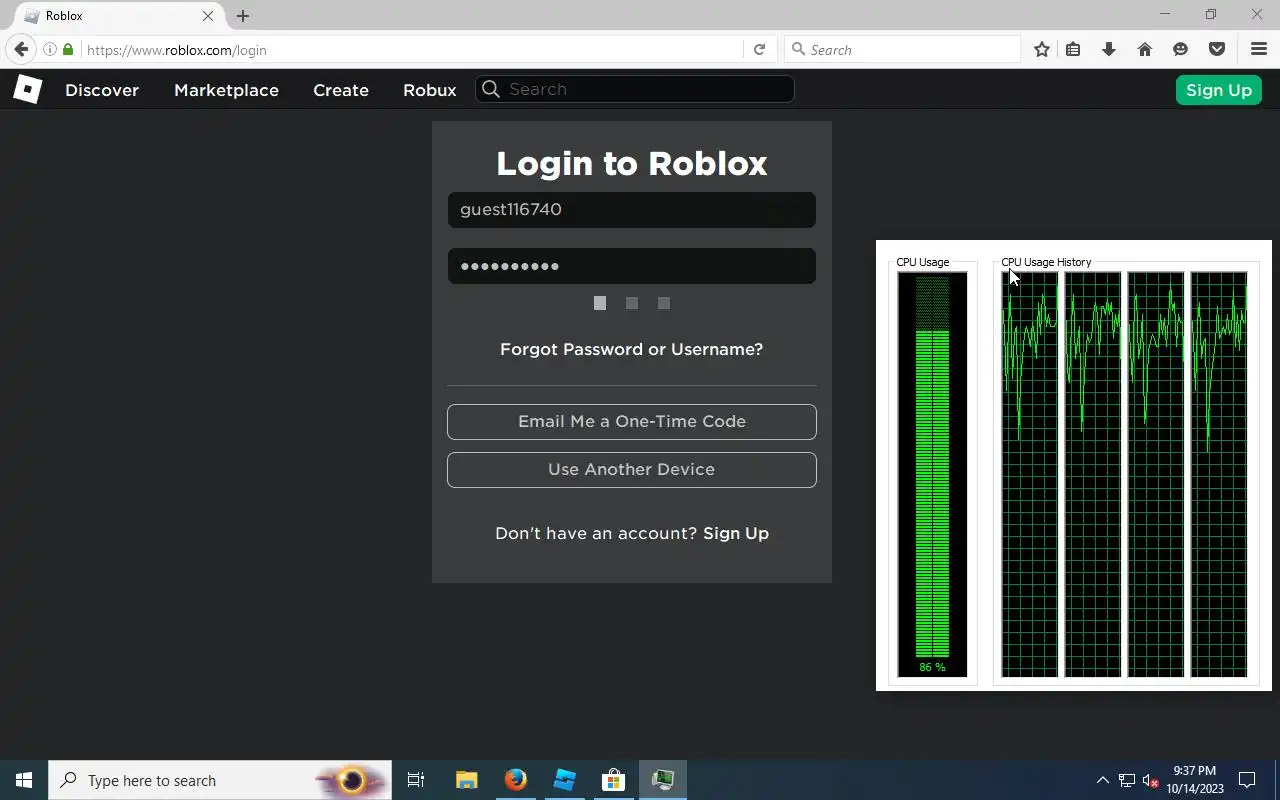
Task: Bookmark this page with star icon
Action: coord(1042,50)
